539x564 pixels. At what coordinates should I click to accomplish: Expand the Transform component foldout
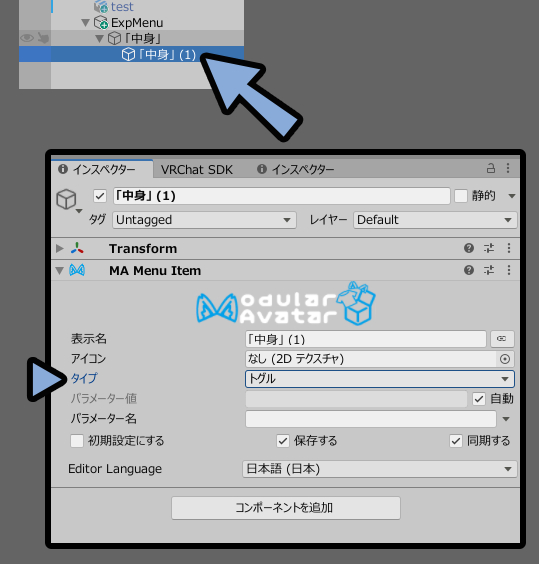[x=60, y=248]
